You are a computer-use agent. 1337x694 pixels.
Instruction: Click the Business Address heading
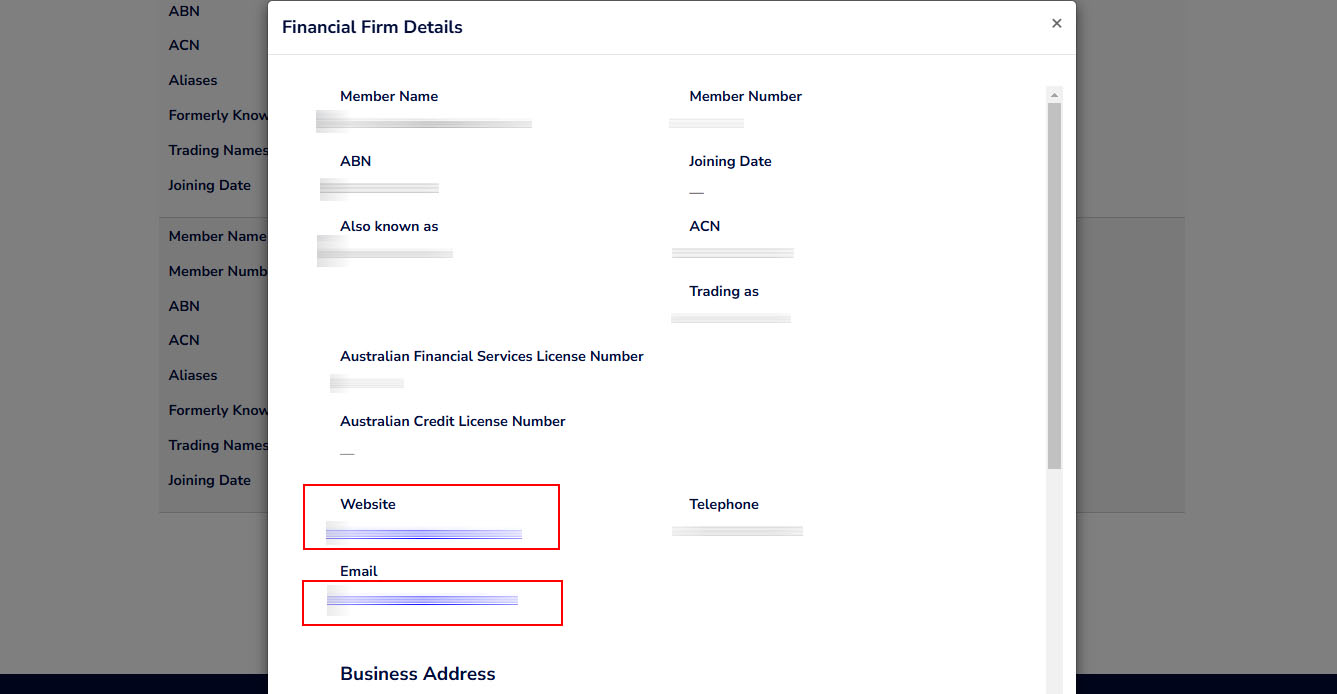click(417, 673)
